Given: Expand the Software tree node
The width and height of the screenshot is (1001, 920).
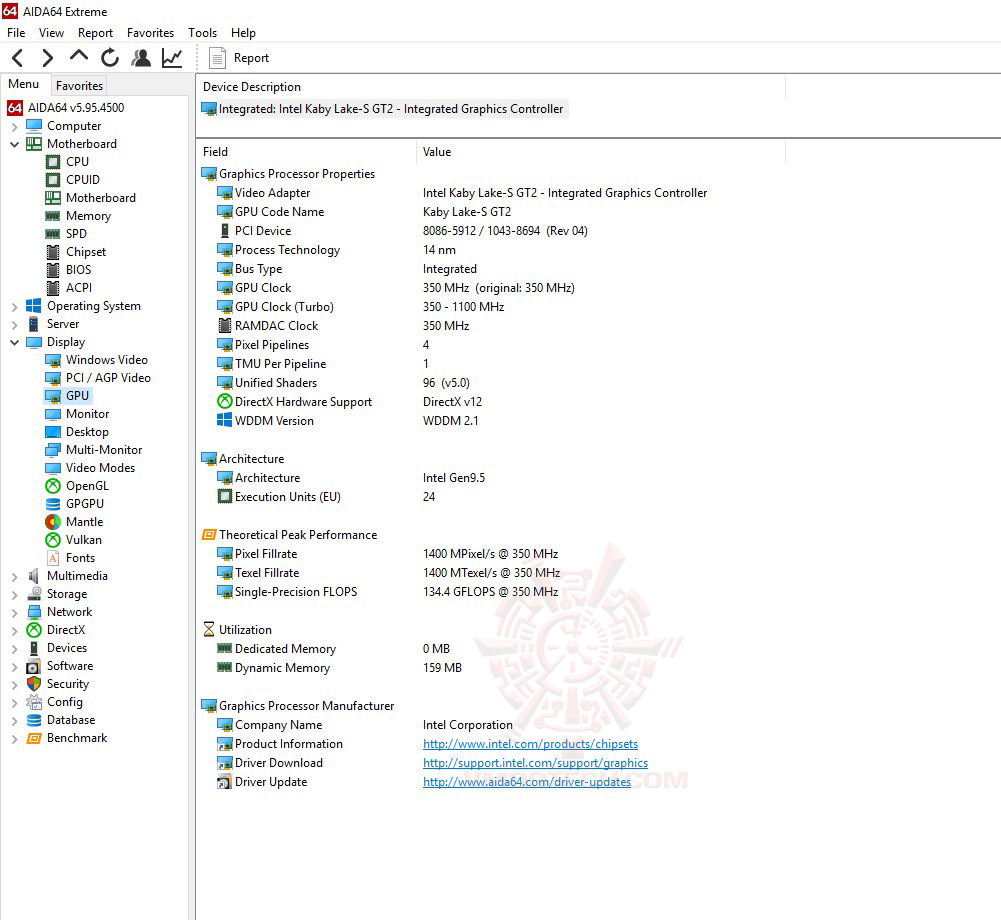Looking at the screenshot, I should point(14,667).
